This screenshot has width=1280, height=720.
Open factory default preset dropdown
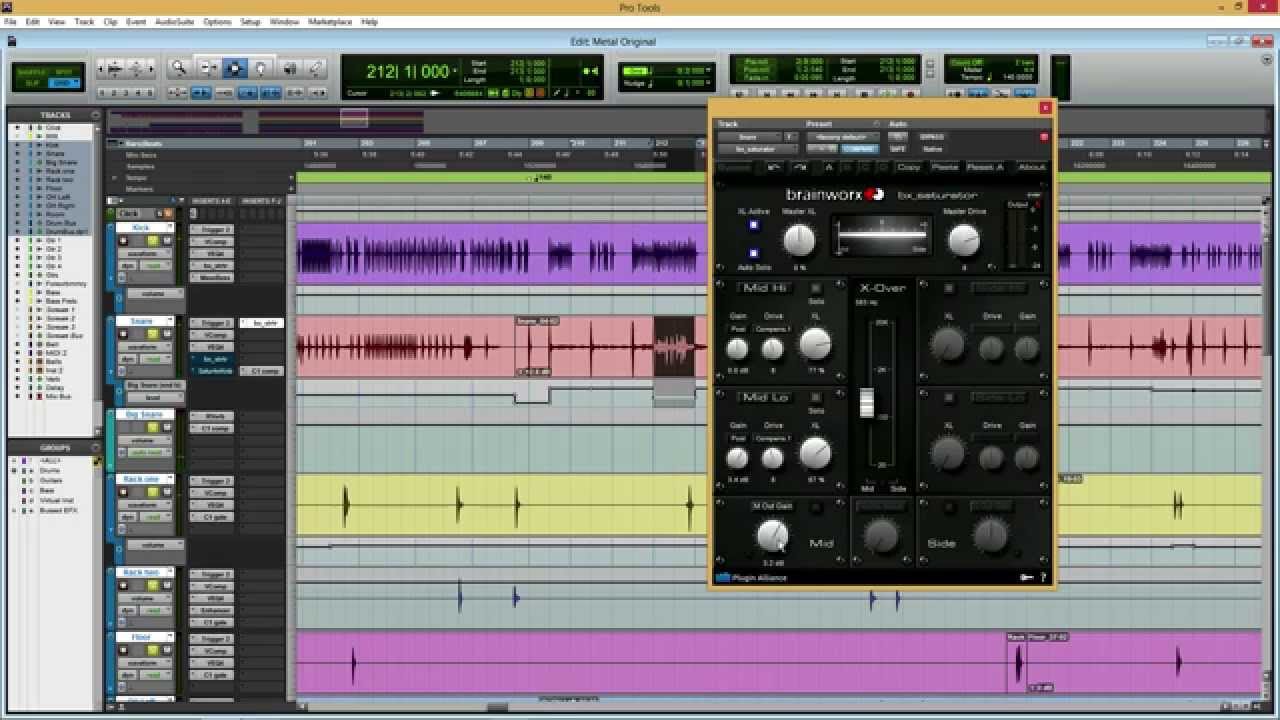[842, 137]
